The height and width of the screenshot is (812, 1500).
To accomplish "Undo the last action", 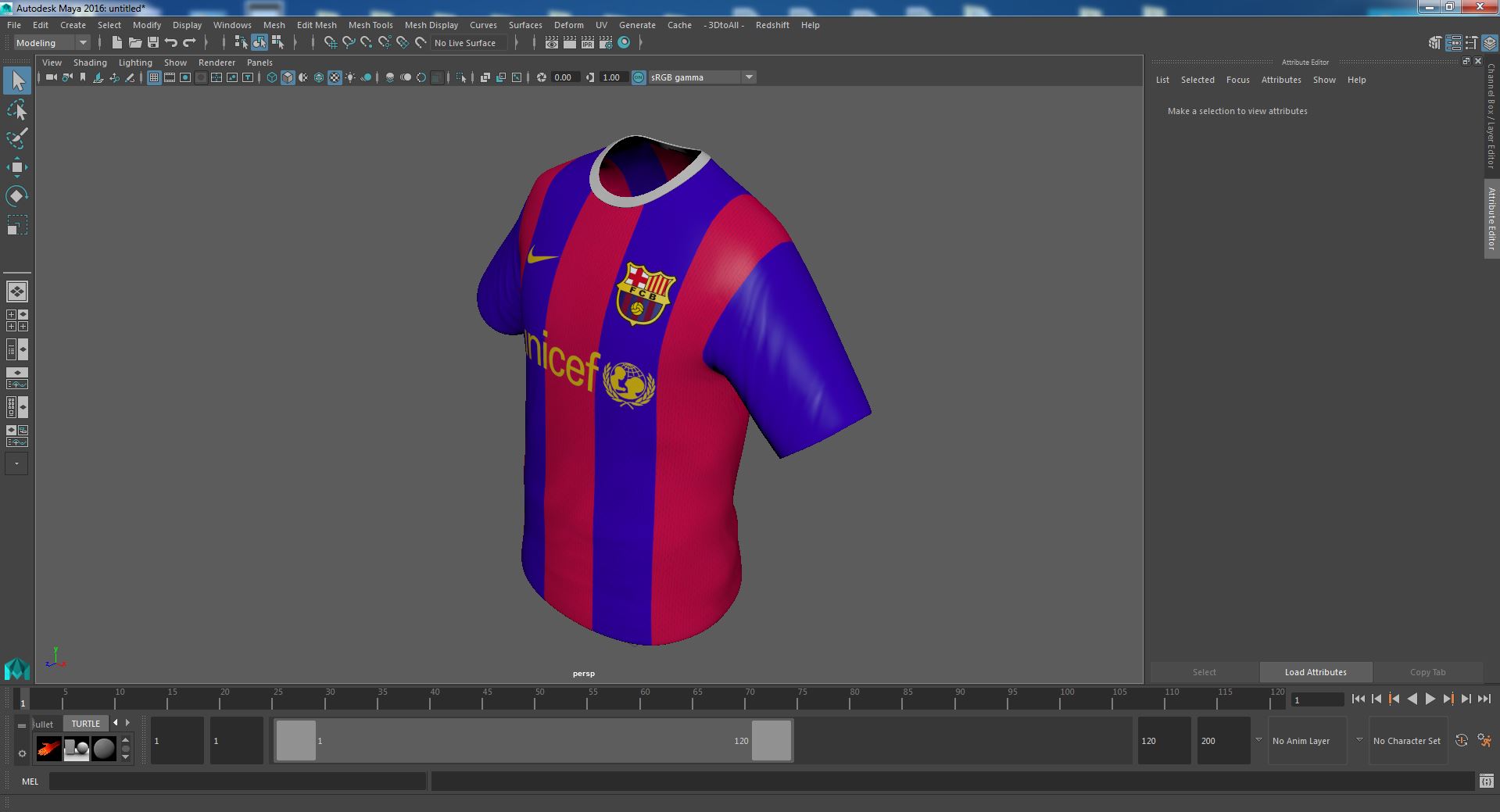I will 171,43.
